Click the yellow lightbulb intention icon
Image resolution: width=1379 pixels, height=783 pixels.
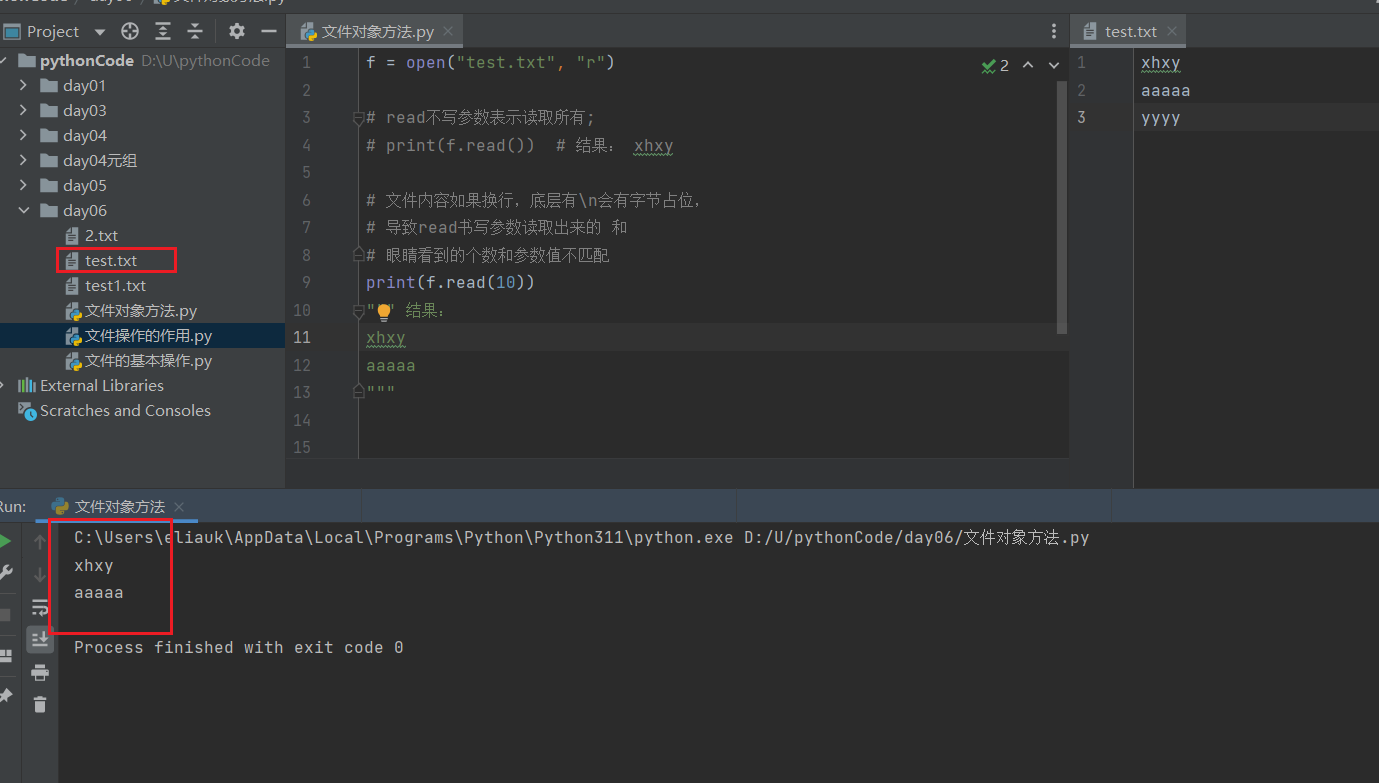pos(383,312)
